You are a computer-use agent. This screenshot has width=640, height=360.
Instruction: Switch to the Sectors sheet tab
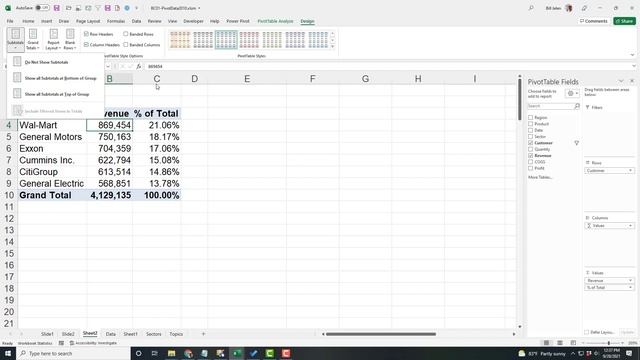pyautogui.click(x=153, y=334)
